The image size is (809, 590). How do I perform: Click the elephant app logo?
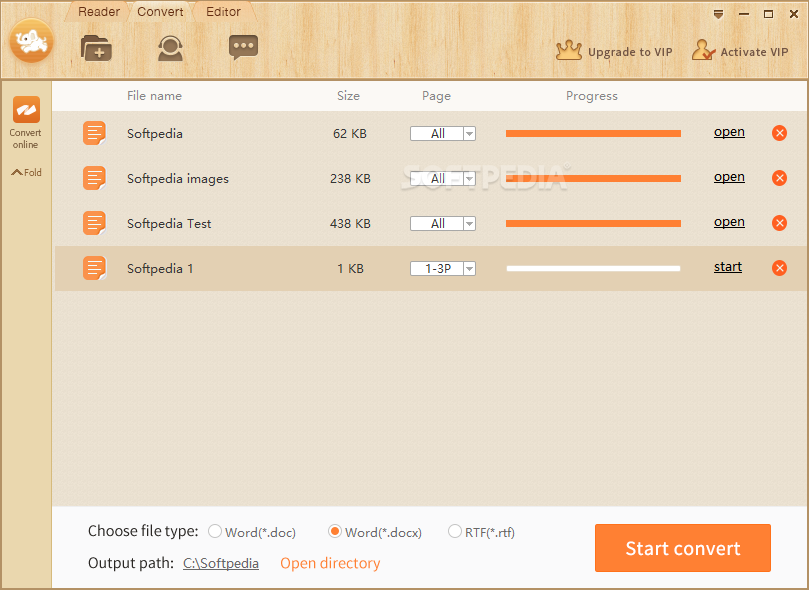point(31,40)
